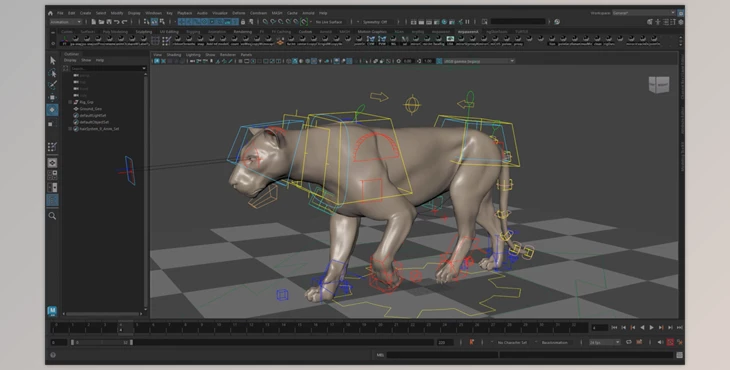Choose the Scale tool in toolbox
This screenshot has width=730, height=370.
click(52, 123)
